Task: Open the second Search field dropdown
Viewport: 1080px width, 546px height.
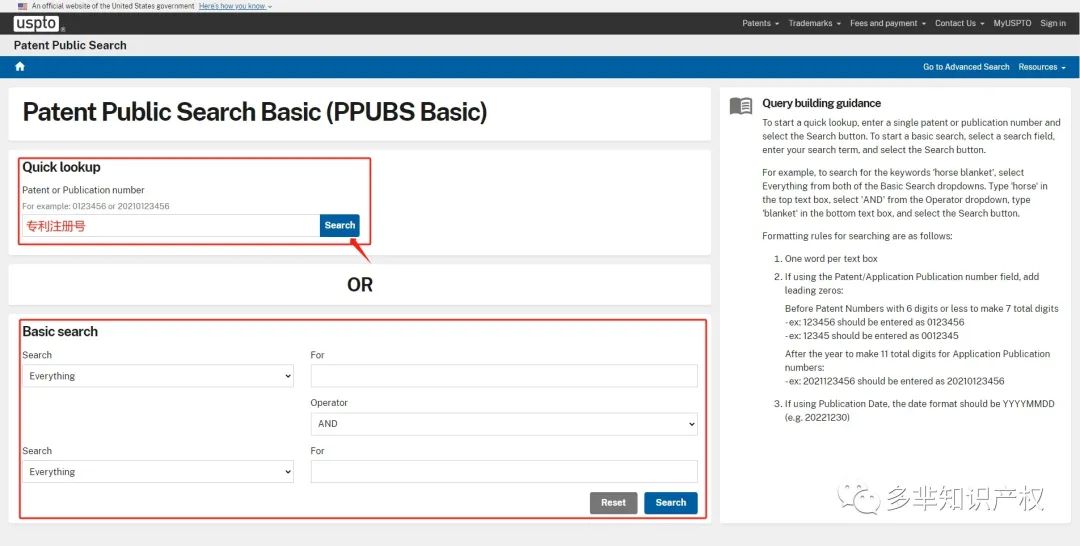Action: click(158, 472)
